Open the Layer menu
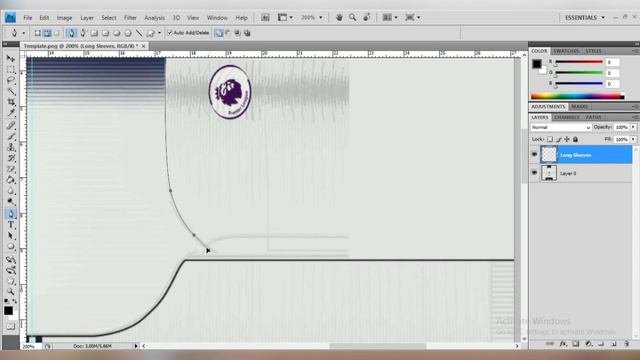This screenshot has width=640, height=360. 87,18
